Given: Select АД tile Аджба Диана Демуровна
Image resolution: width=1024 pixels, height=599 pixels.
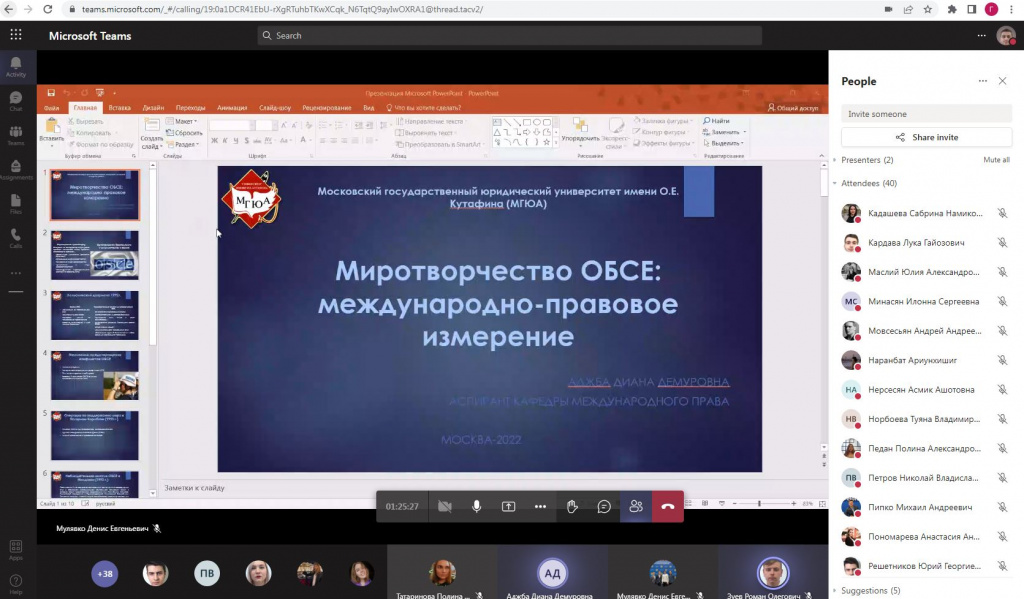Looking at the screenshot, I should click(x=552, y=574).
